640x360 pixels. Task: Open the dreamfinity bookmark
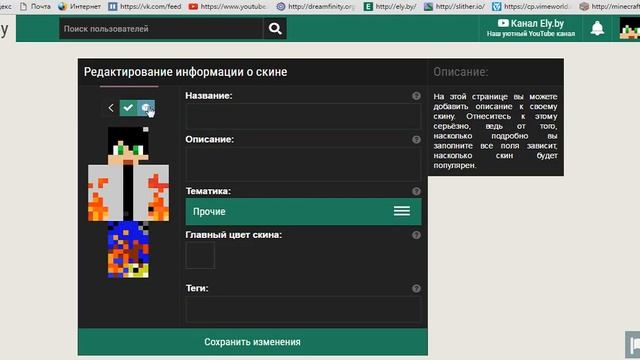pyautogui.click(x=315, y=6)
